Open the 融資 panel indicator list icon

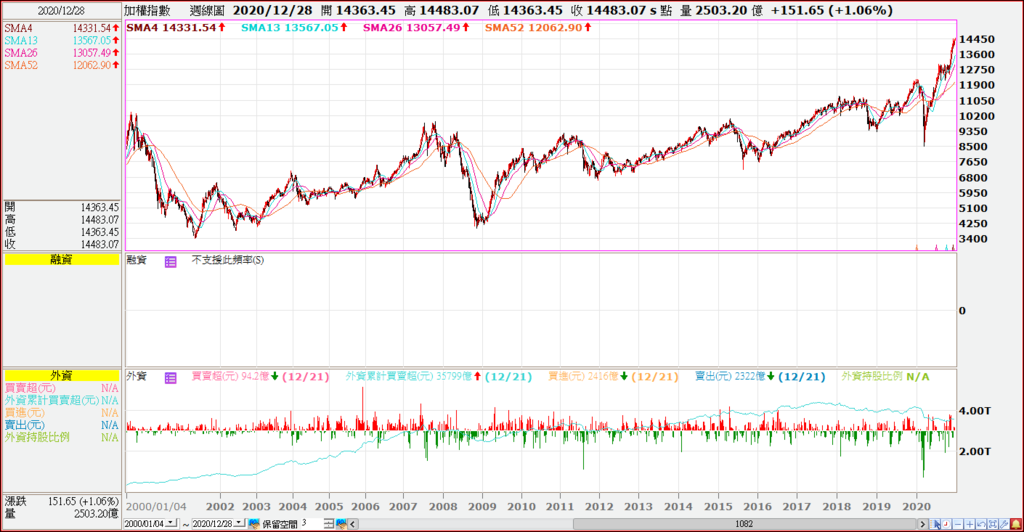click(170, 262)
